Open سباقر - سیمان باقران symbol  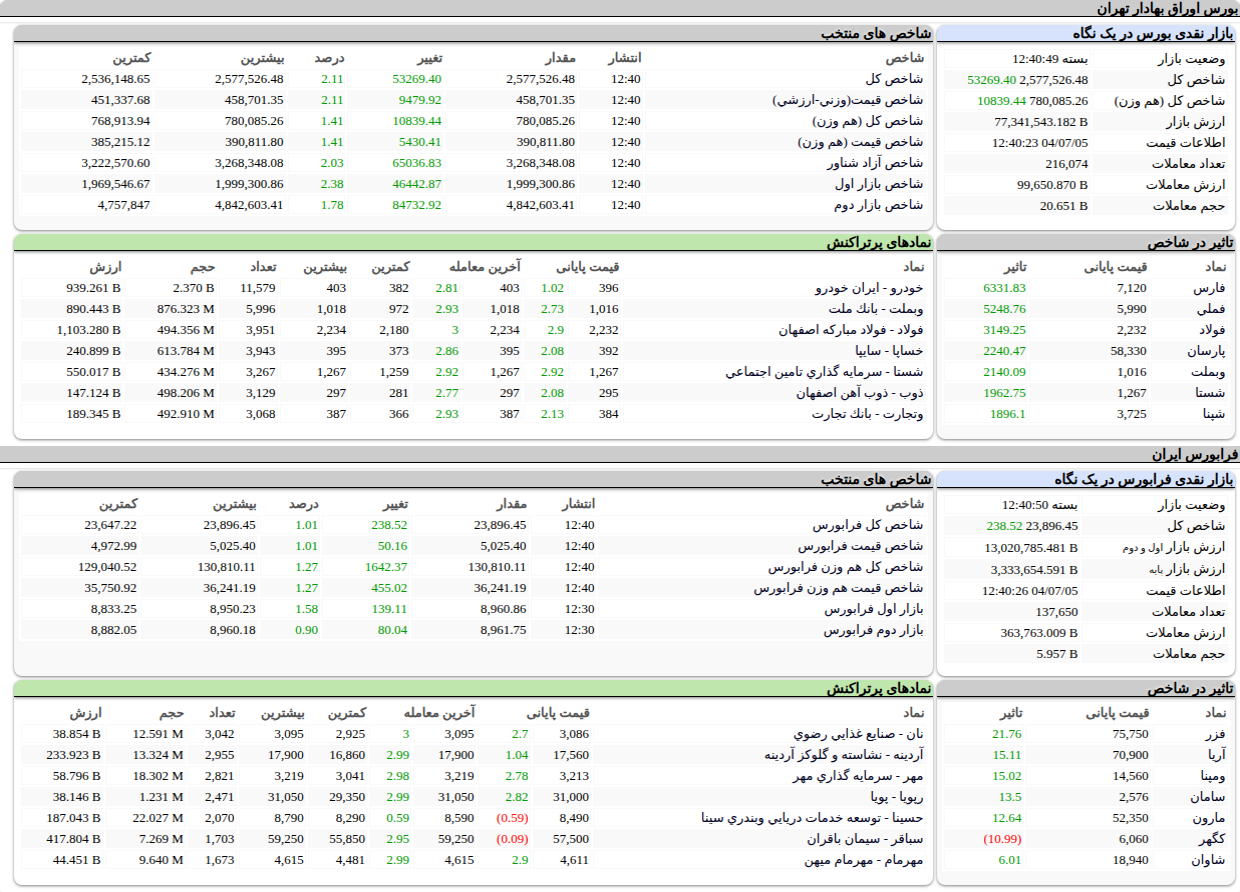point(864,839)
